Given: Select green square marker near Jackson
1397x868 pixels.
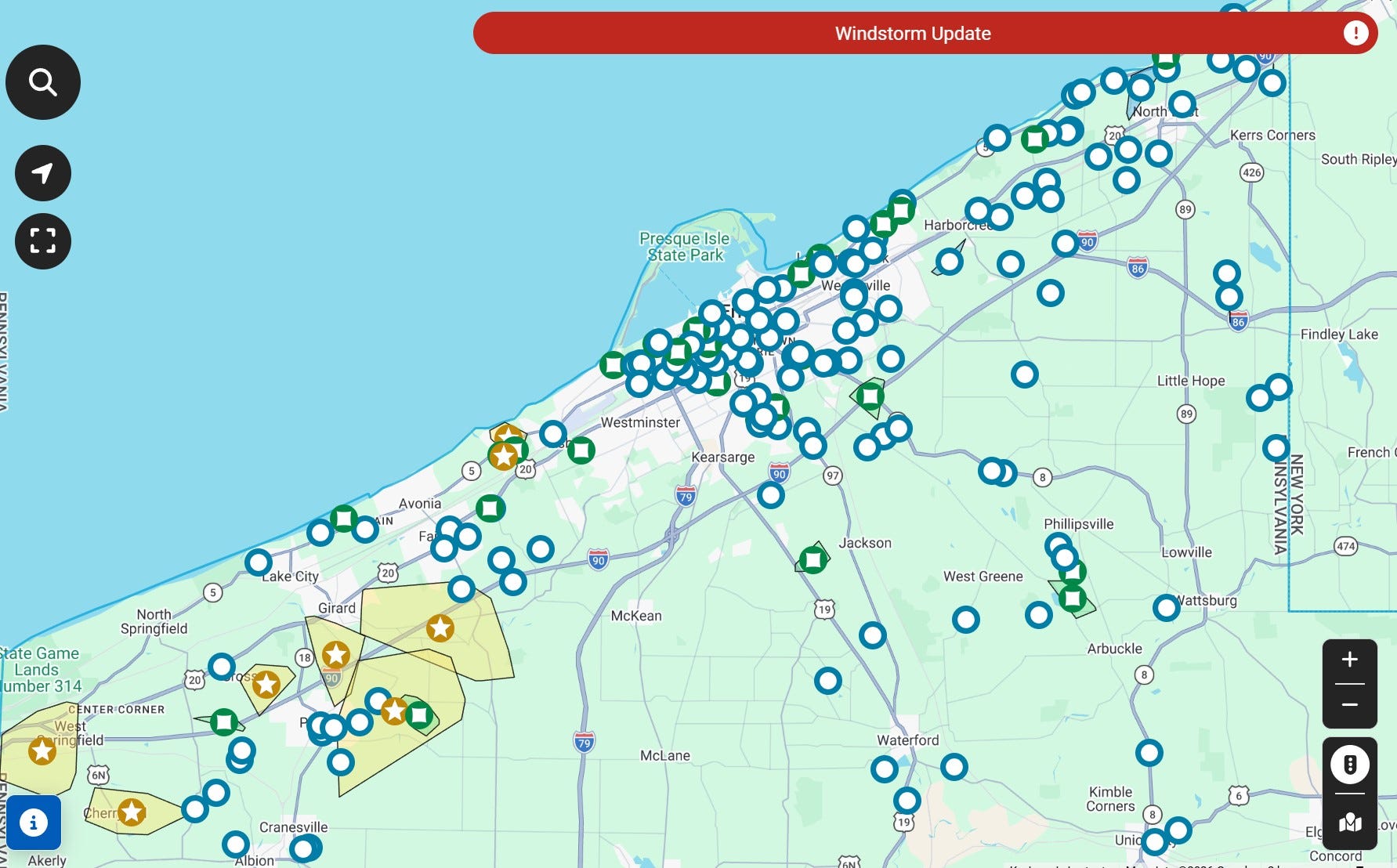Looking at the screenshot, I should 813,559.
